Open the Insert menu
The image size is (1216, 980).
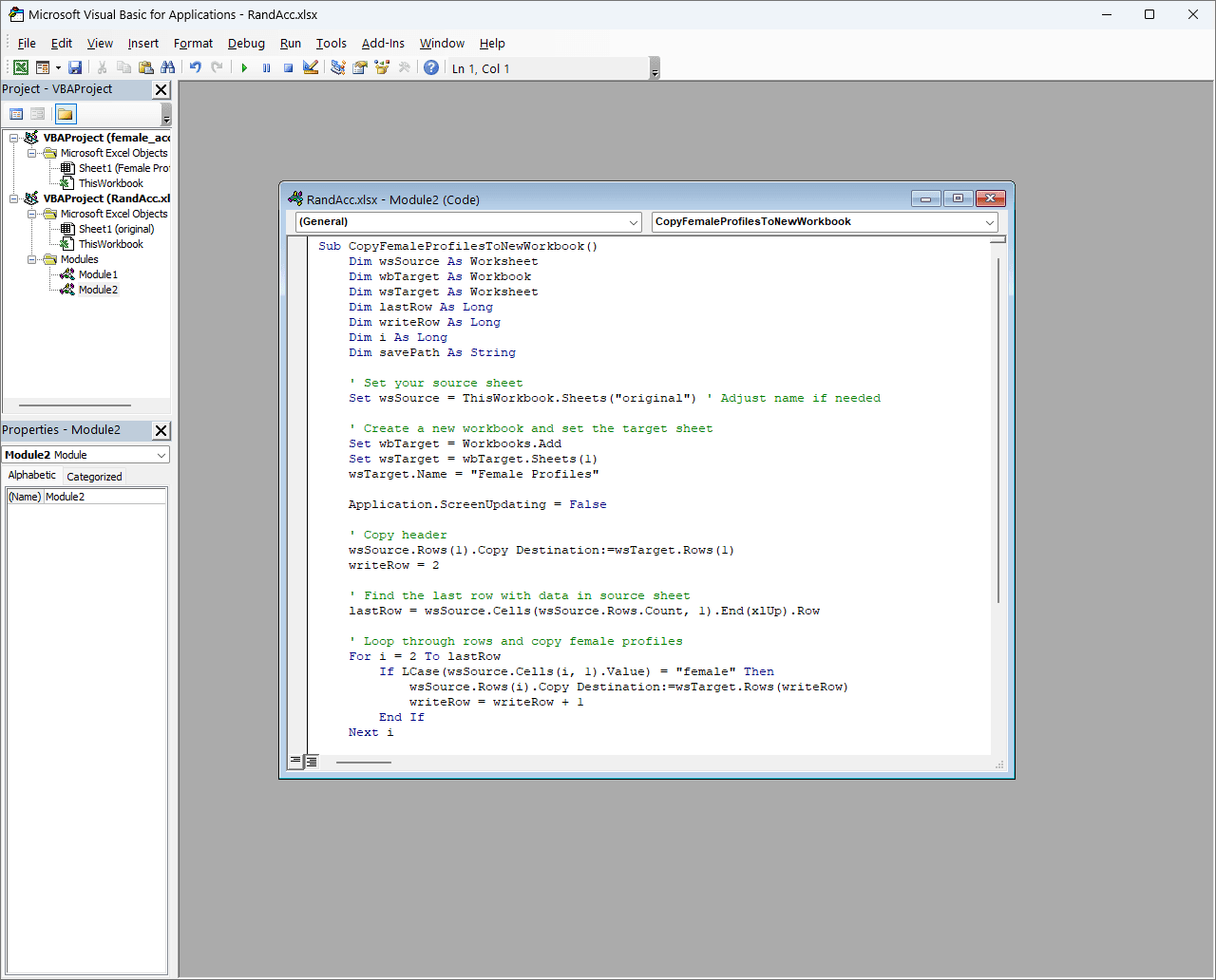coord(143,43)
